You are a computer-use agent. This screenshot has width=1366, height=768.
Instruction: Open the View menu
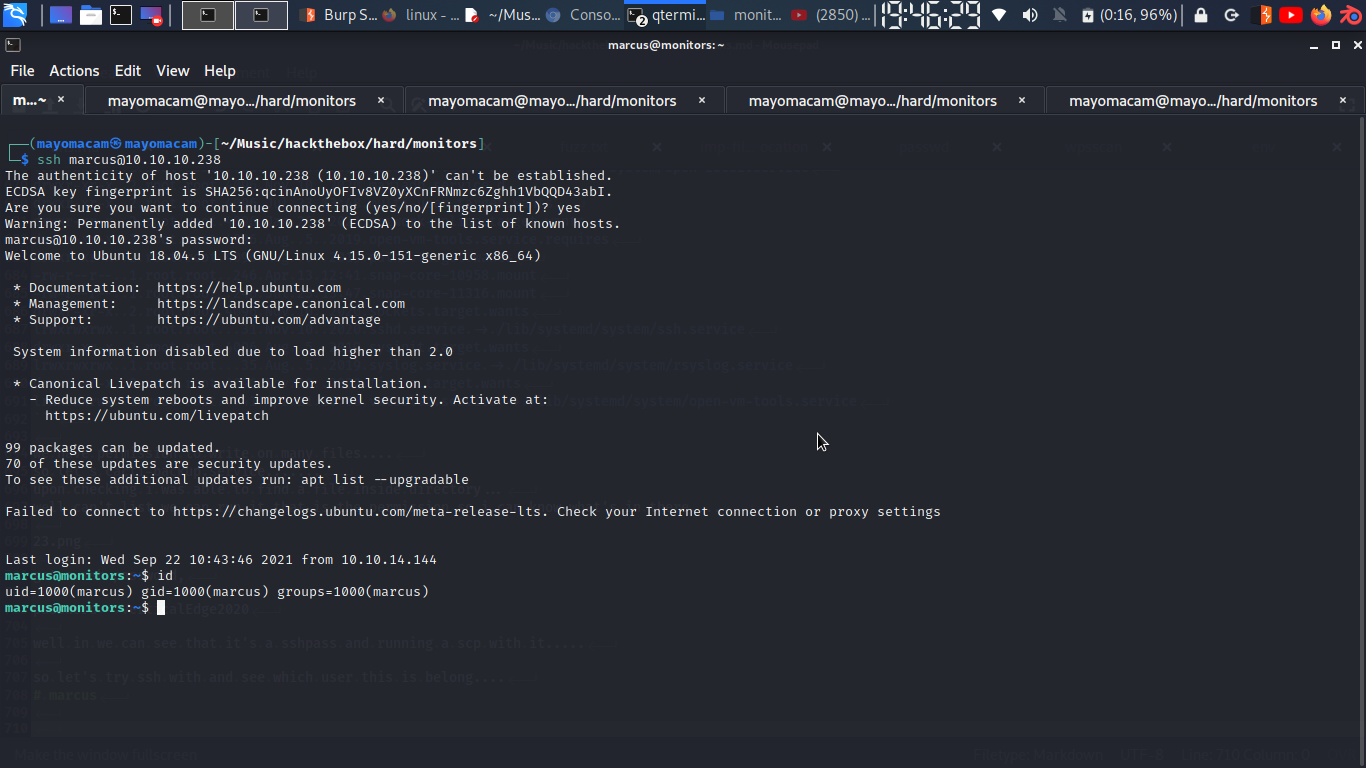[172, 71]
